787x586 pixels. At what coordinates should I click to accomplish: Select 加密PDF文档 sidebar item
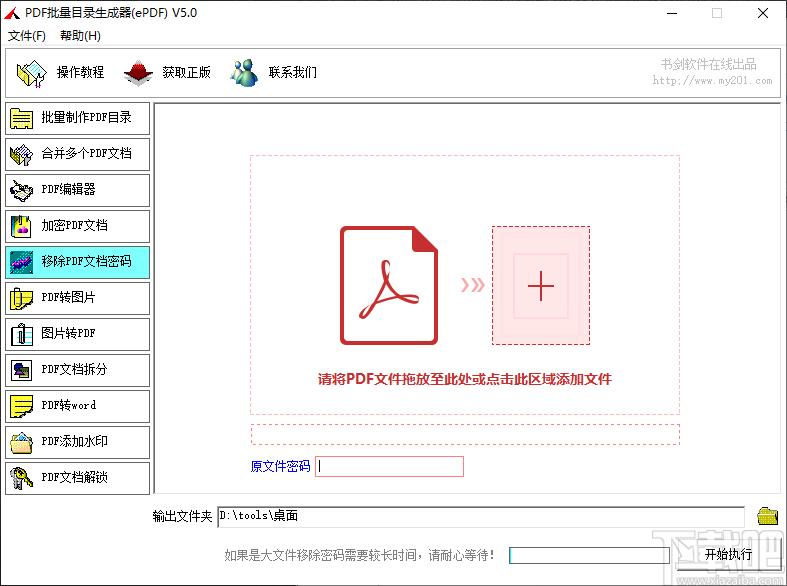pyautogui.click(x=78, y=226)
